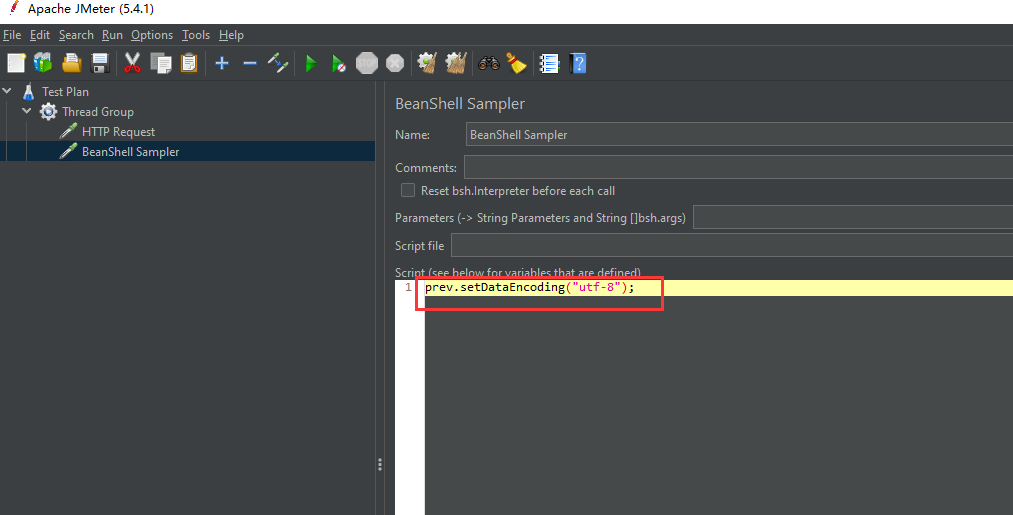Viewport: 1013px width, 515px height.
Task: Click the prev.setDataEncoding script code line
Action: (530, 288)
